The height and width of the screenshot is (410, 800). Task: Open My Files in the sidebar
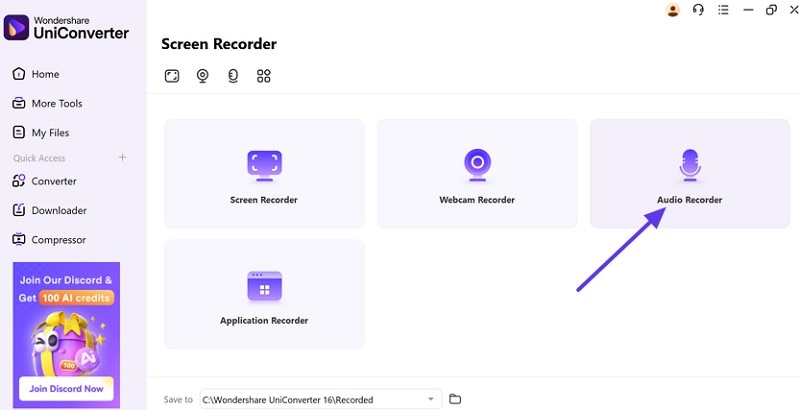click(40, 133)
